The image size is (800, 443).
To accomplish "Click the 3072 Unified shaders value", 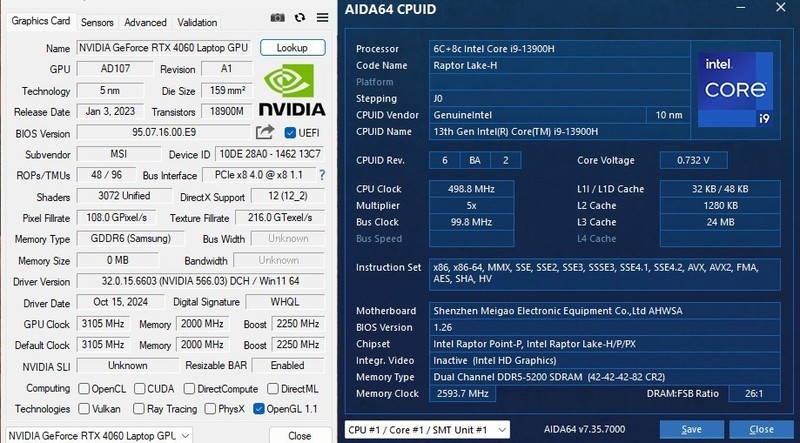I will 124,196.
